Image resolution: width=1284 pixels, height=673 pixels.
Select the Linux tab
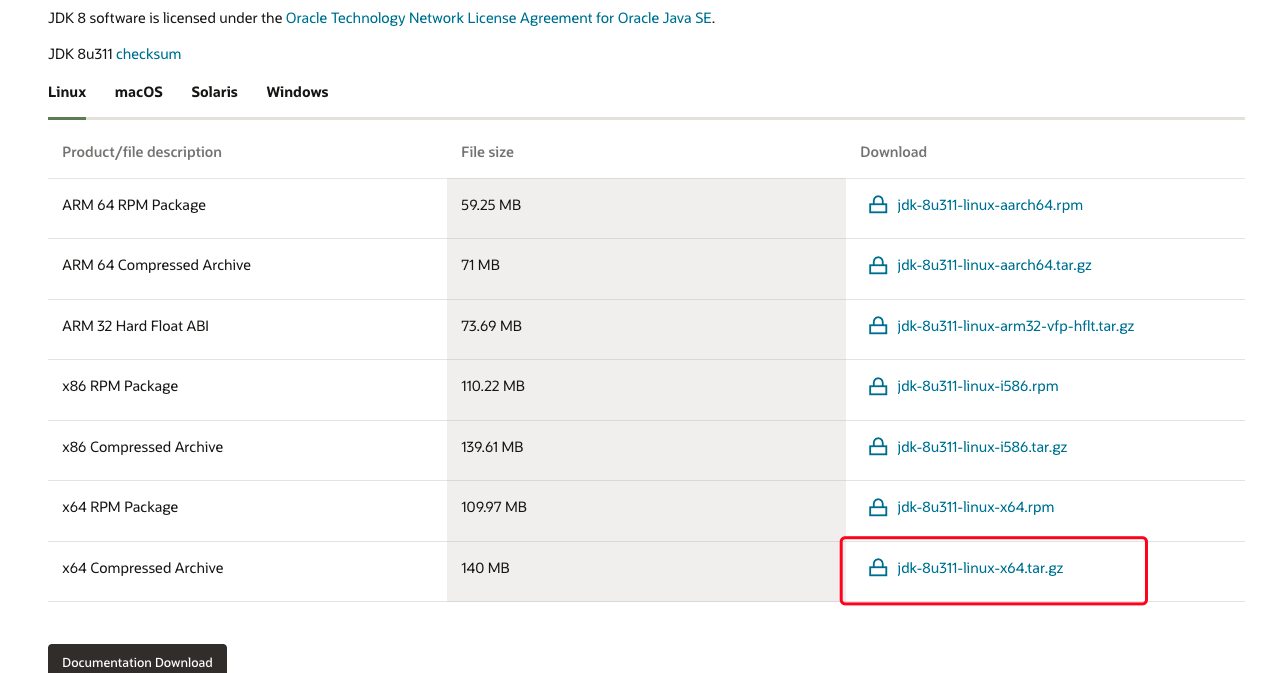(67, 92)
